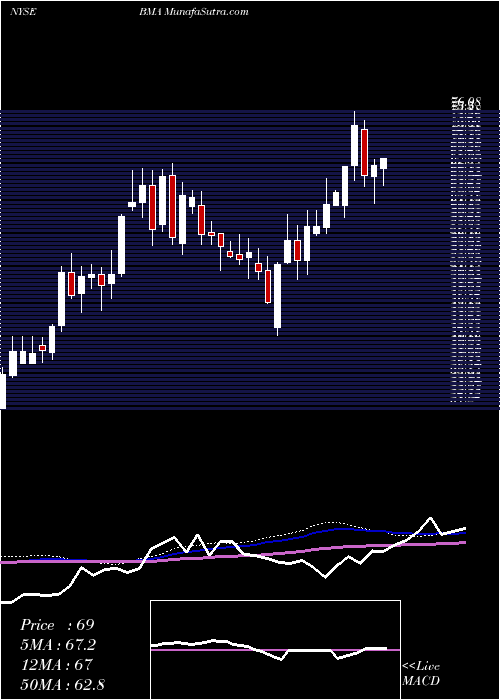500x700 pixels.
Task: Click the 50MA : 62.8 value
Action: [62, 685]
